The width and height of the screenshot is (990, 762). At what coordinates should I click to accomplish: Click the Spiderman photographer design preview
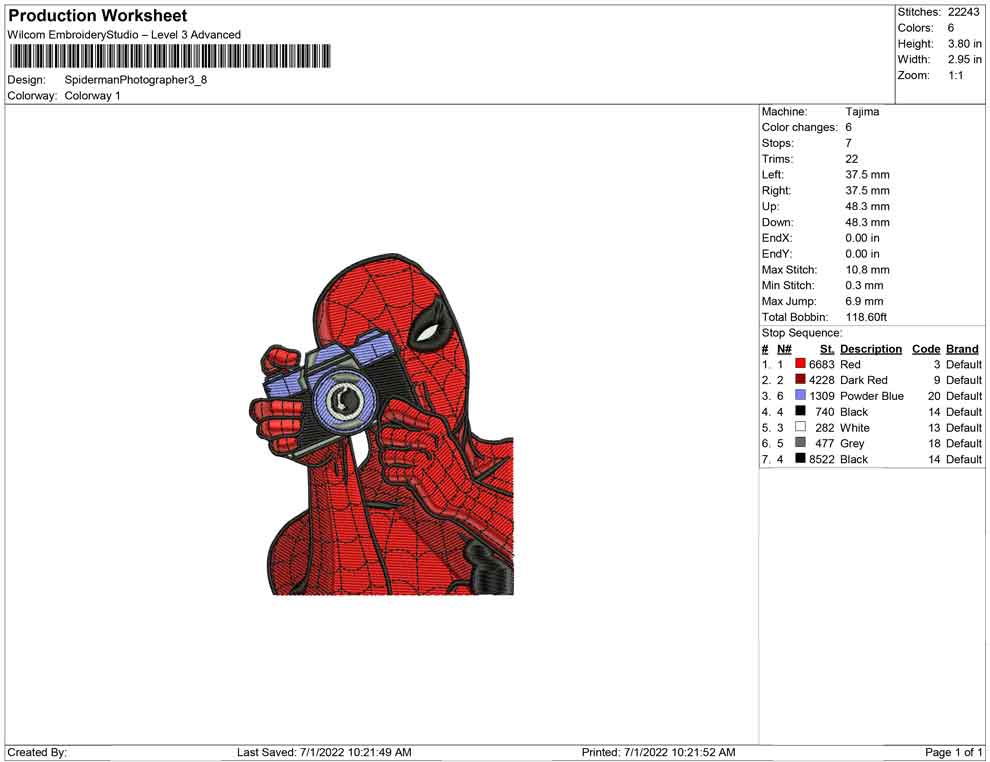tap(381, 424)
